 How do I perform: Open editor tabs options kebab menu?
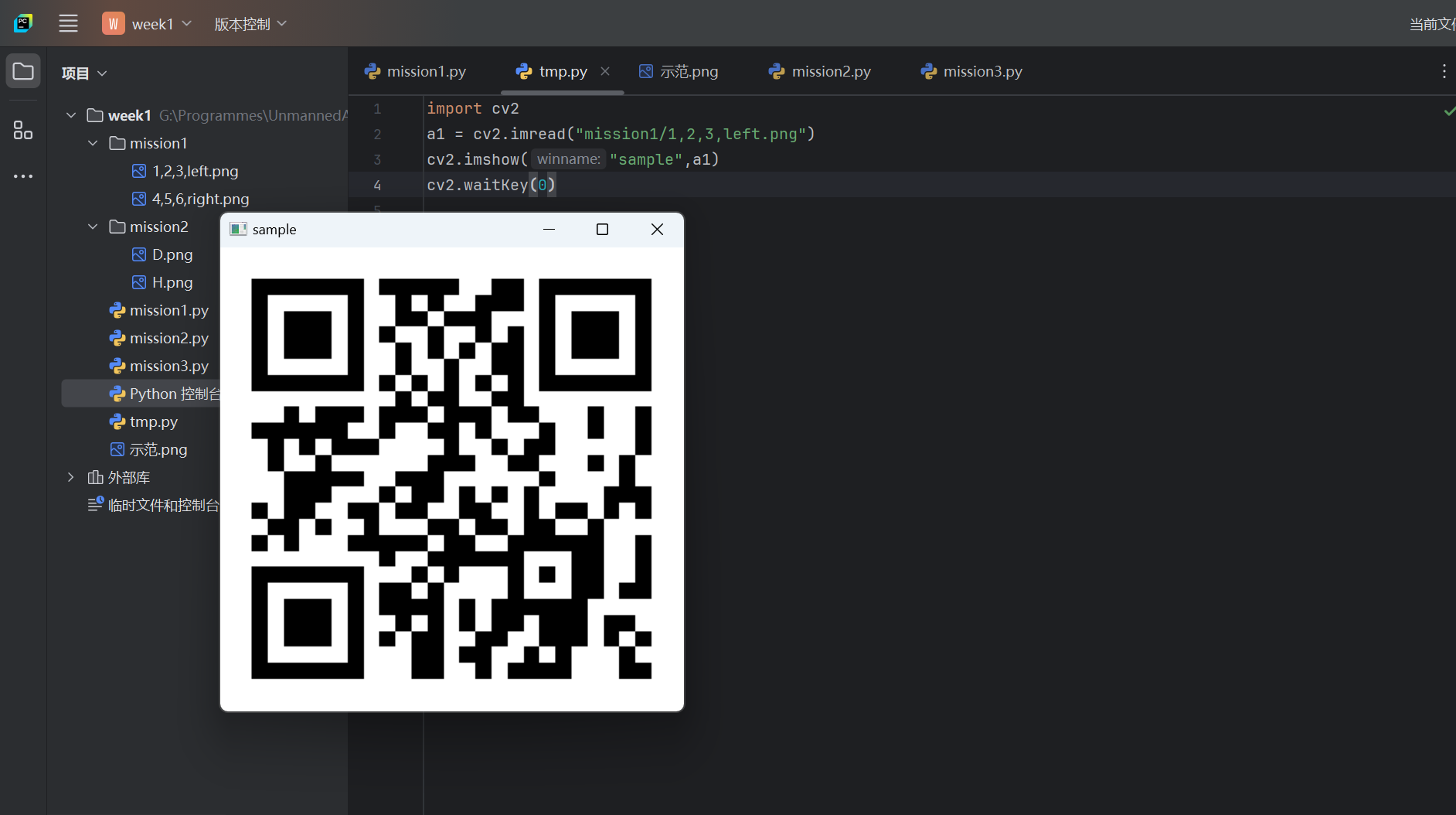point(1444,71)
